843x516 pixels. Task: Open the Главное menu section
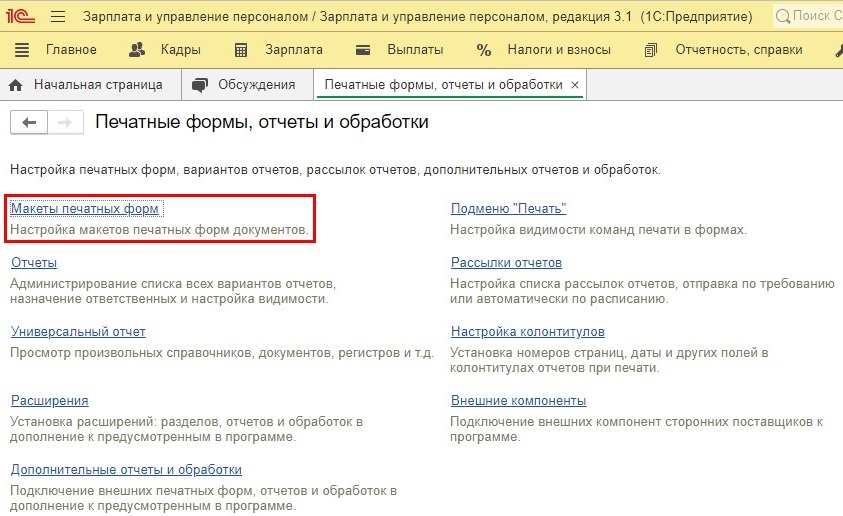click(x=71, y=49)
